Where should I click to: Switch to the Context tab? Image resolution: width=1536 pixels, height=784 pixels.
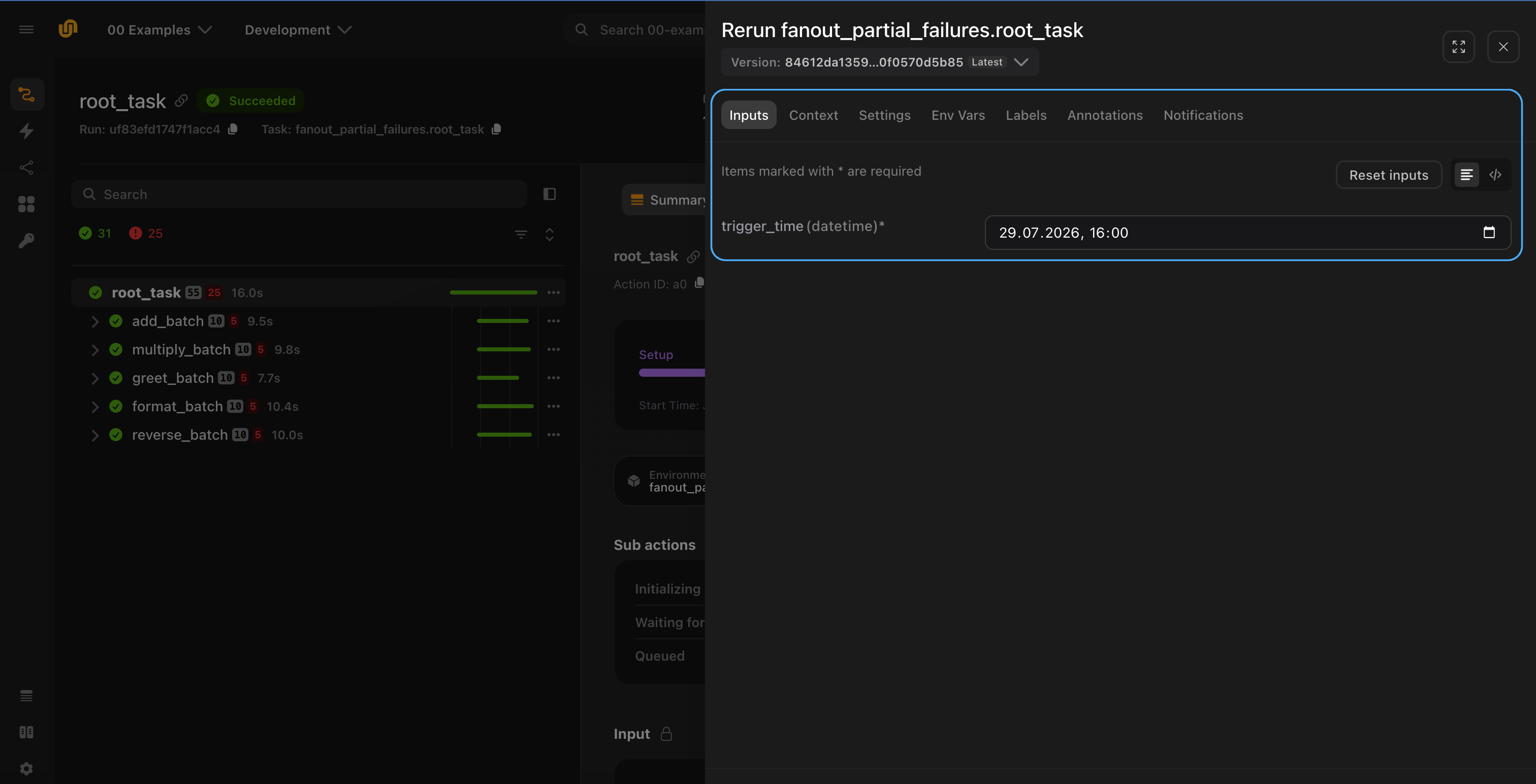[813, 115]
